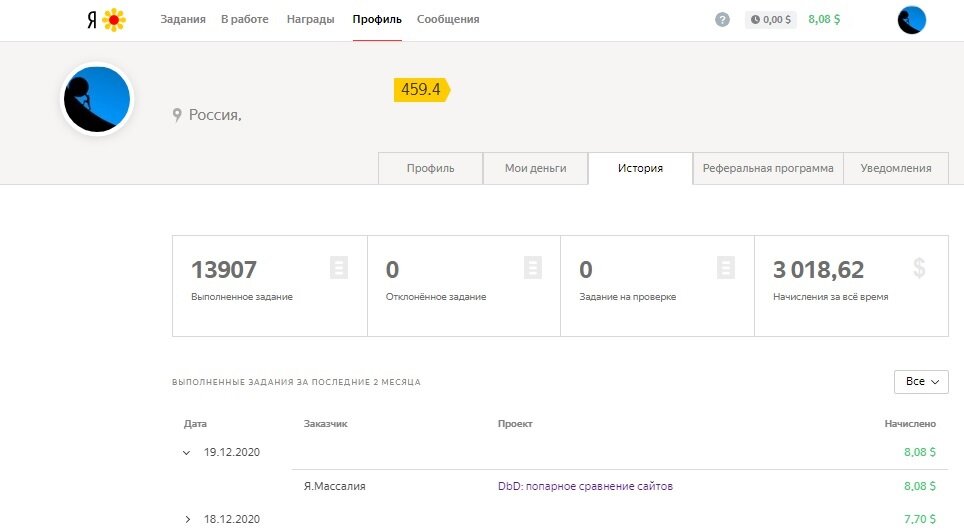Click the Начисления за всё время label
Viewport: 964px width, 532px height.
point(831,297)
